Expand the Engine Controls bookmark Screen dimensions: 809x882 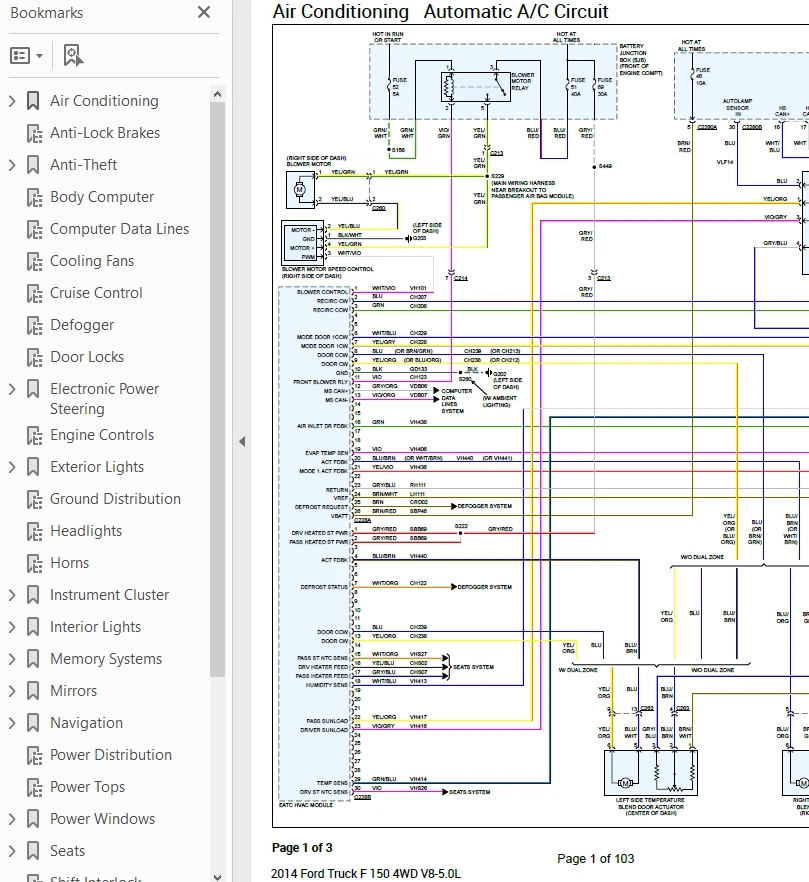click(x=10, y=435)
